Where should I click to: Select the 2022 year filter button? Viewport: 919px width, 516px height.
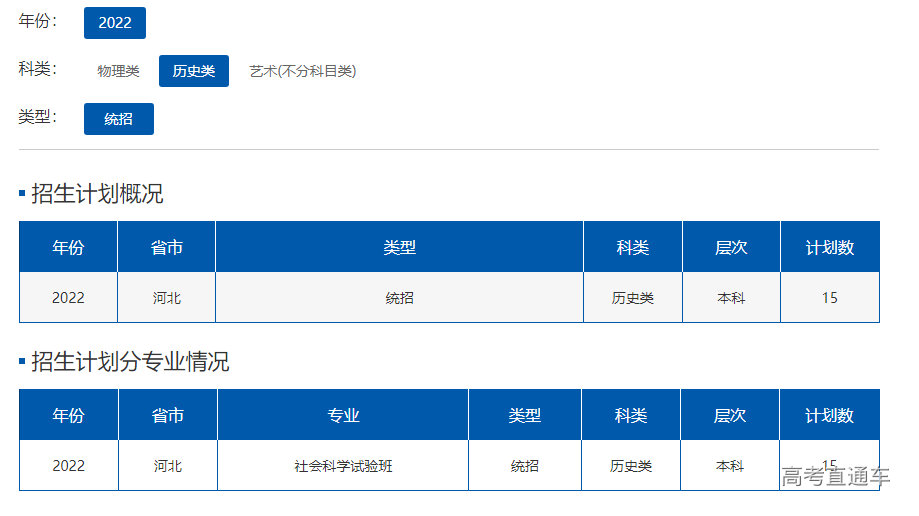click(x=115, y=23)
